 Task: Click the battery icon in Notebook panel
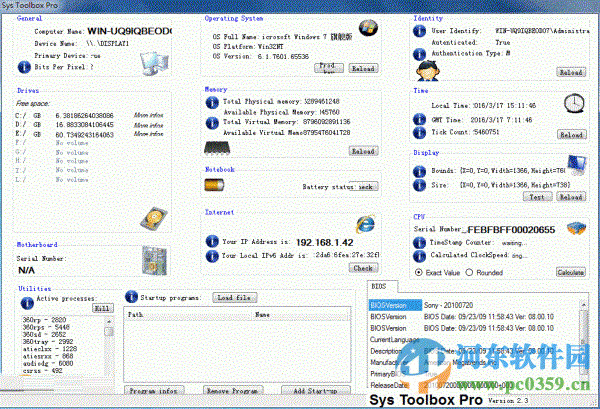click(214, 185)
